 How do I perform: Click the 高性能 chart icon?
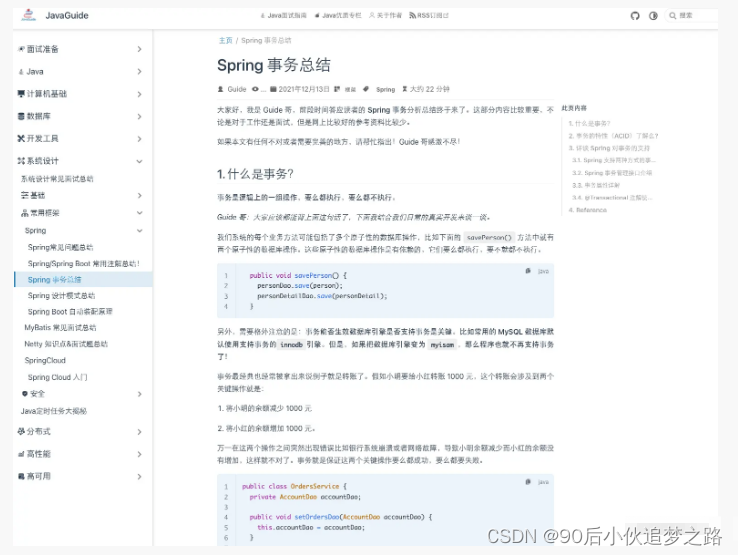tap(21, 454)
